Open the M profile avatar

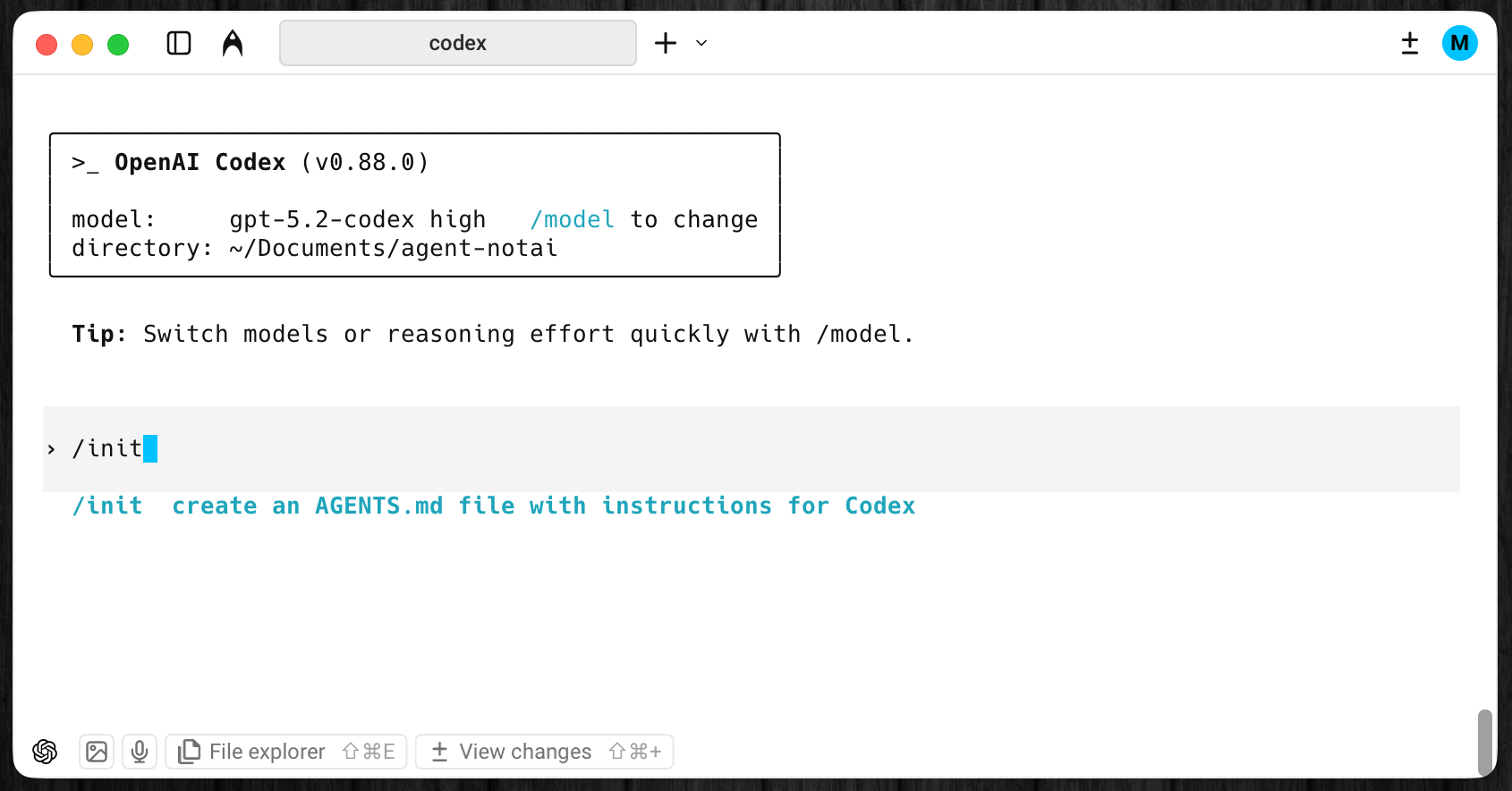click(x=1459, y=43)
